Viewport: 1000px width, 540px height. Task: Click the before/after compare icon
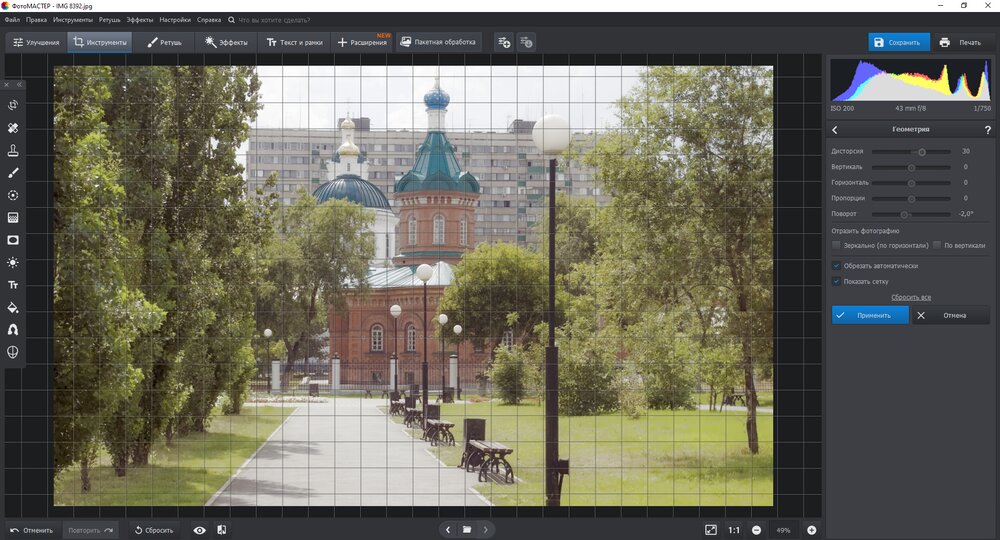click(x=221, y=530)
